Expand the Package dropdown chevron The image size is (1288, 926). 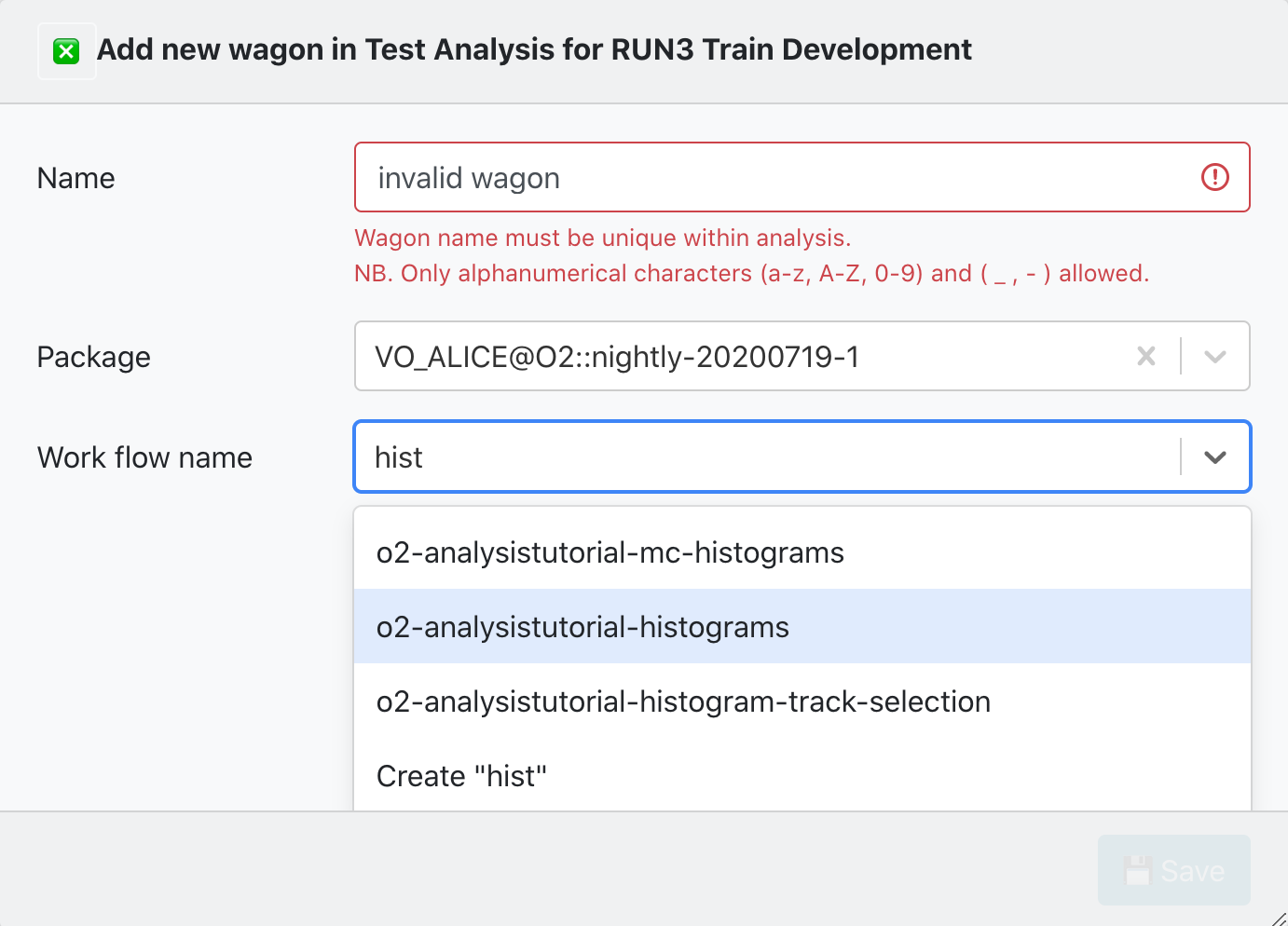pyautogui.click(x=1214, y=356)
